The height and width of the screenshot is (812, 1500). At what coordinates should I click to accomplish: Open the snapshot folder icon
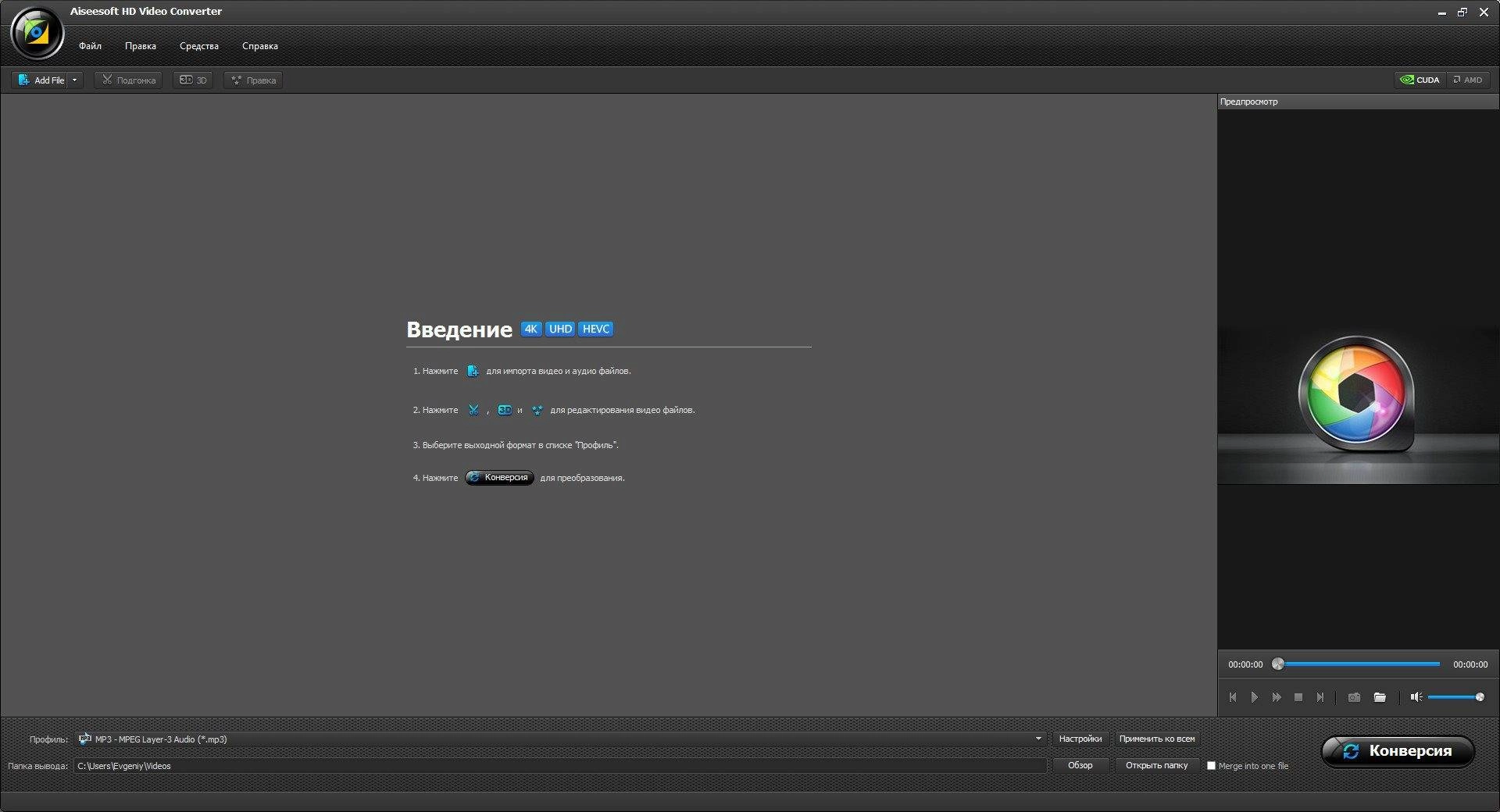click(1380, 697)
